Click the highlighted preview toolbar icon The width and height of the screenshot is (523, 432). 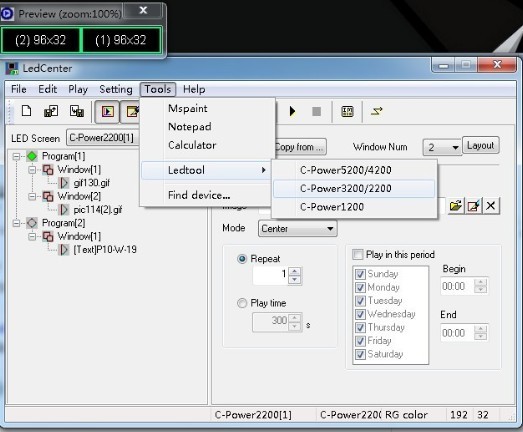[107, 111]
